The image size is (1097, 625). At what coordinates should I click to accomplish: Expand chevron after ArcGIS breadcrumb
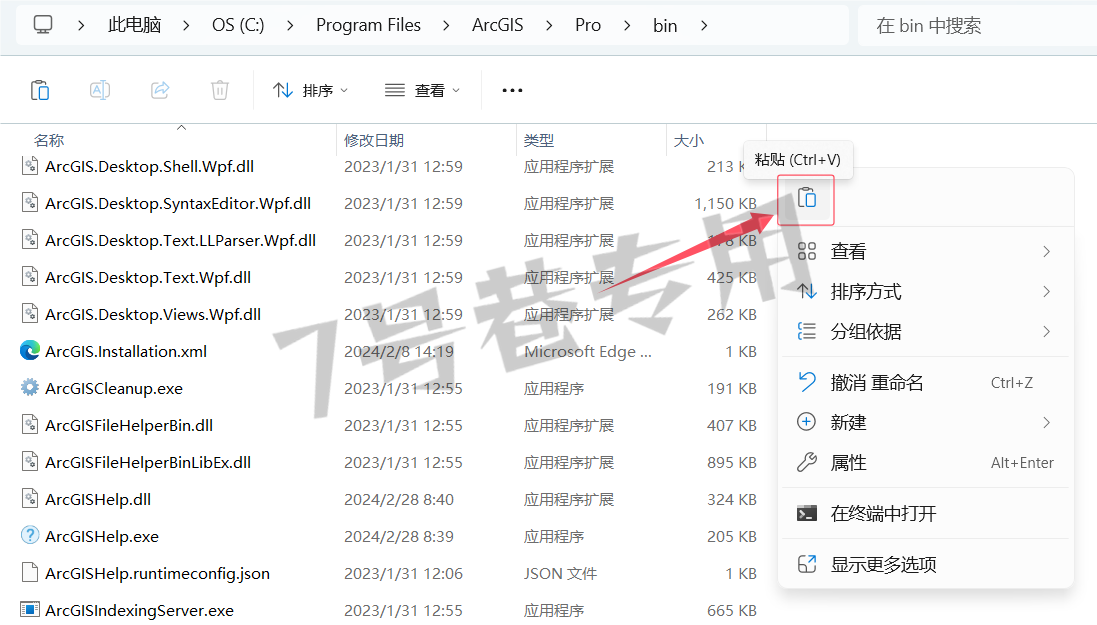click(x=549, y=25)
